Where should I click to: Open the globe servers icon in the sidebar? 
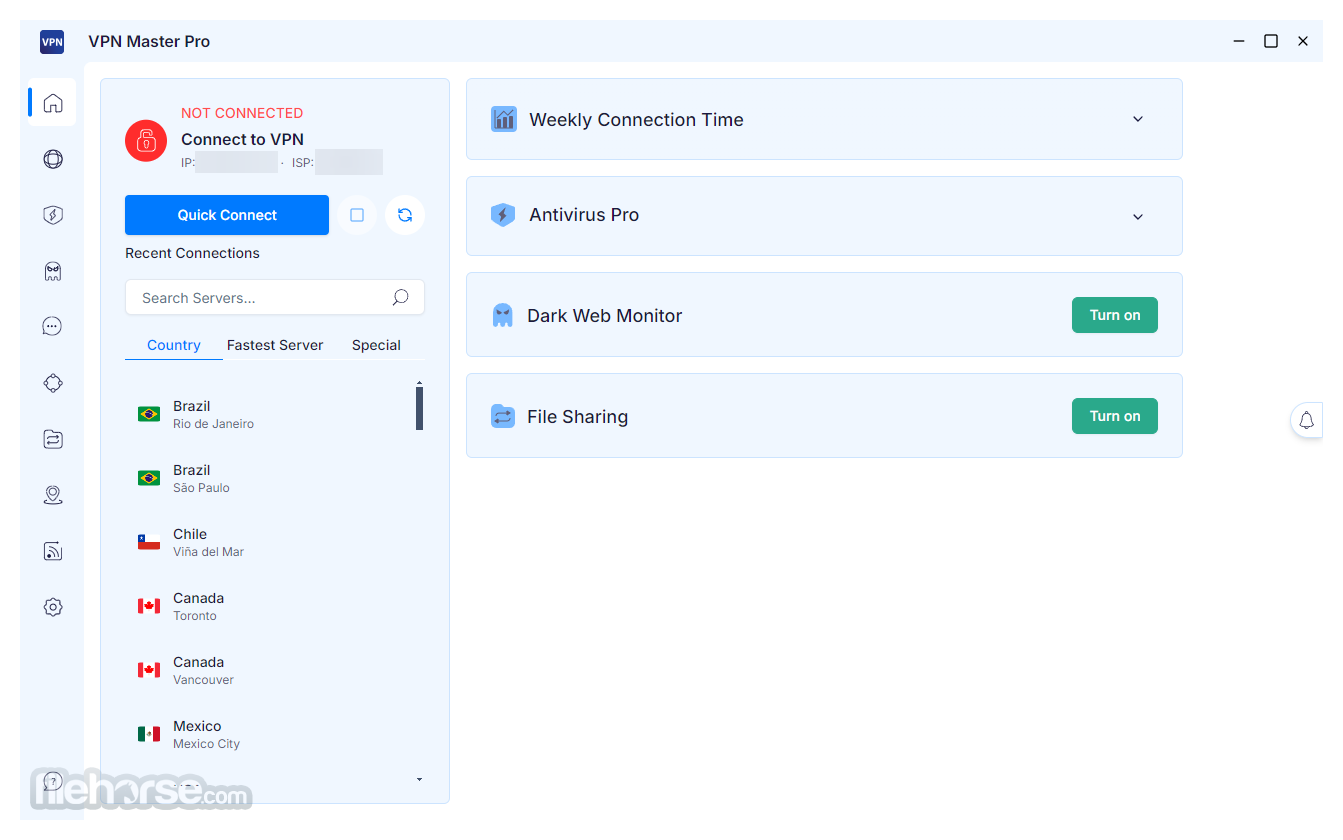coord(53,159)
